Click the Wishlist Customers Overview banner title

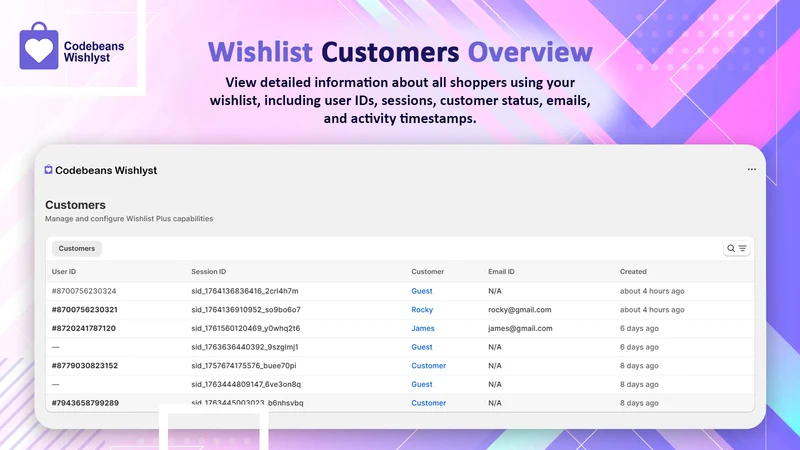click(400, 52)
